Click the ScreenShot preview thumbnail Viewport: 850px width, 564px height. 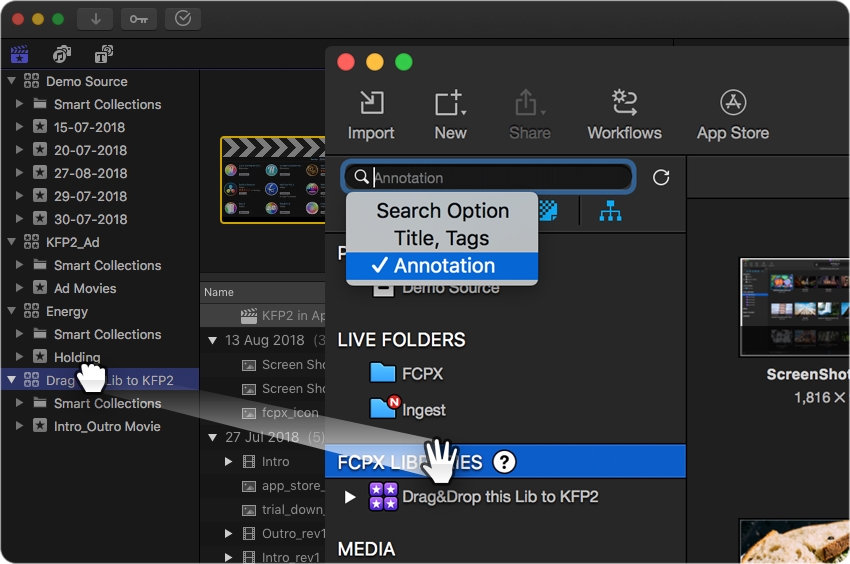[795, 307]
